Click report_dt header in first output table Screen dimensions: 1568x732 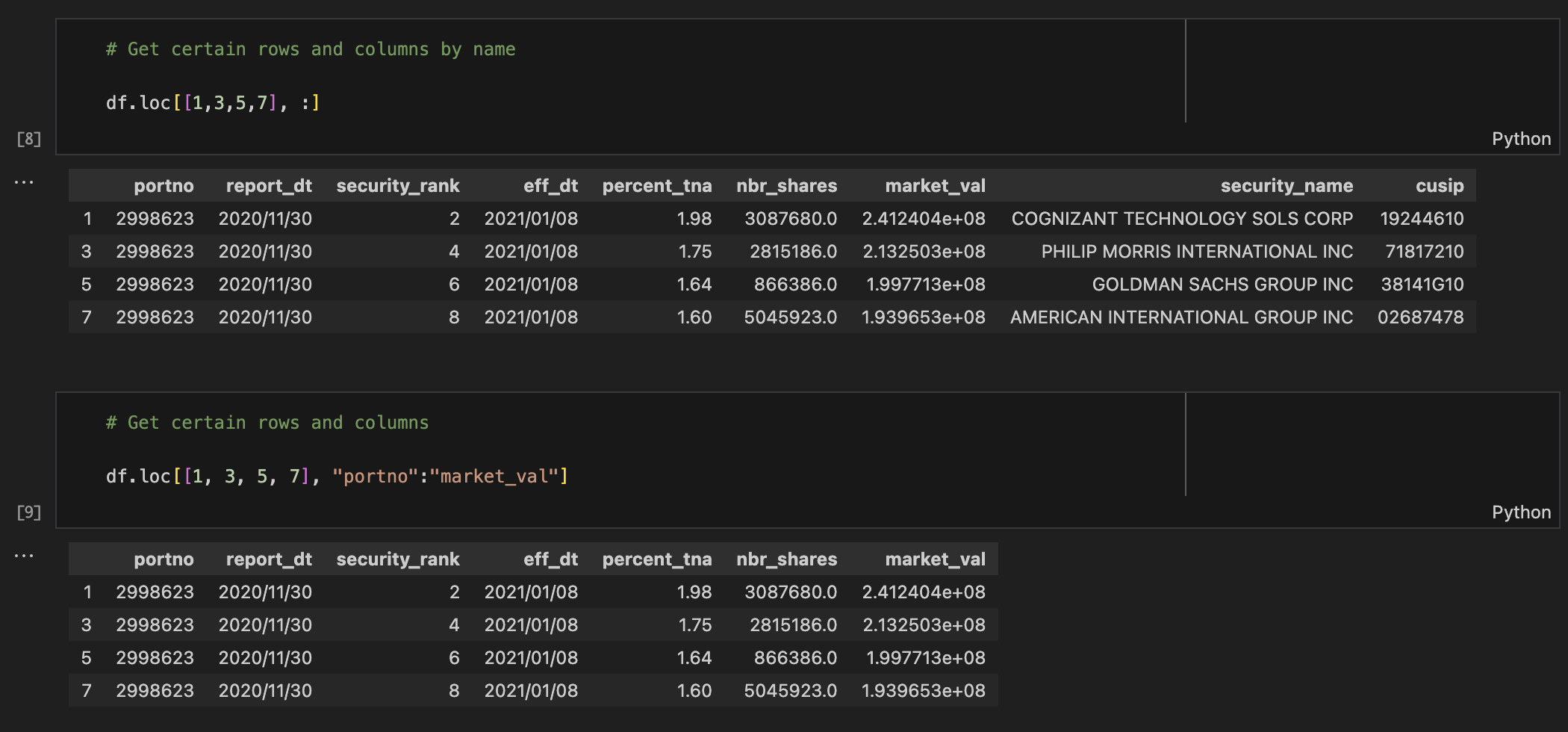269,186
